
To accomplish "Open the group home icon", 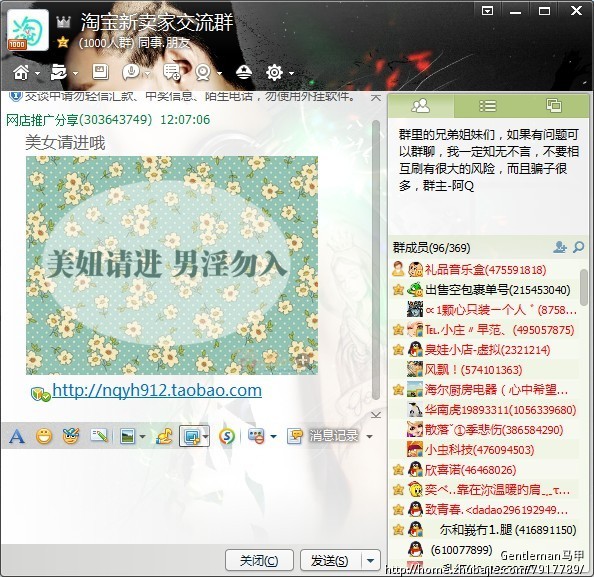I will (x=21, y=72).
